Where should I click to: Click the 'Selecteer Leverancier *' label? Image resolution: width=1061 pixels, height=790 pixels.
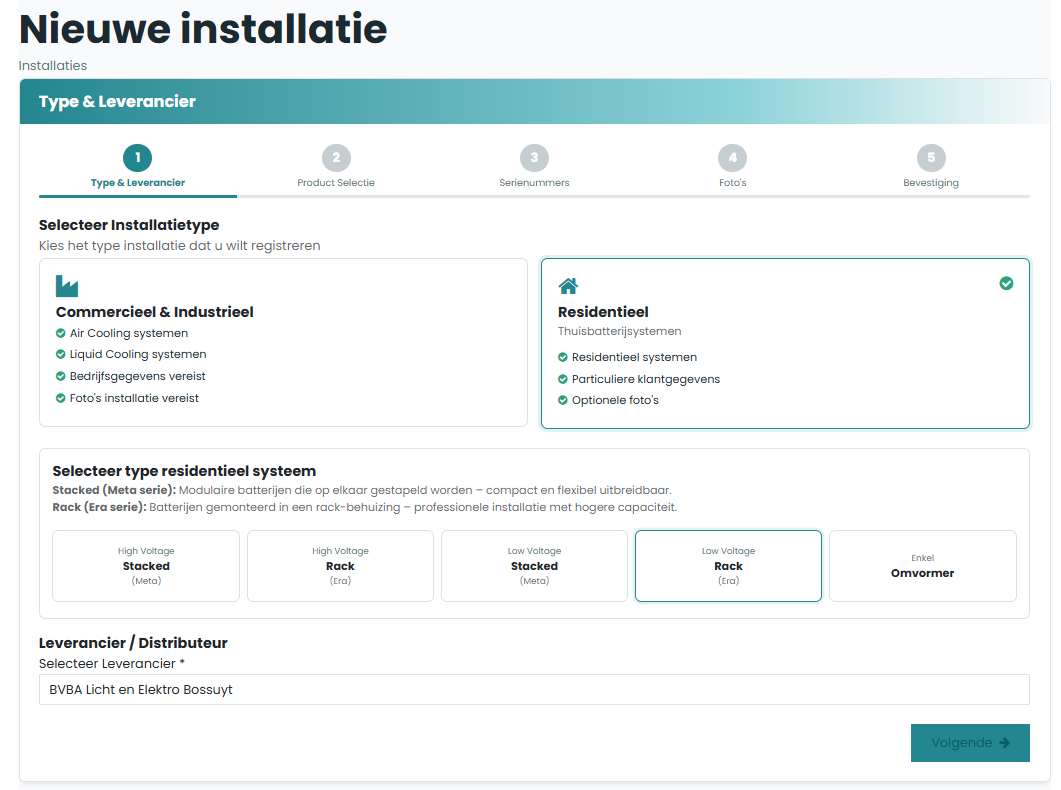tap(112, 664)
